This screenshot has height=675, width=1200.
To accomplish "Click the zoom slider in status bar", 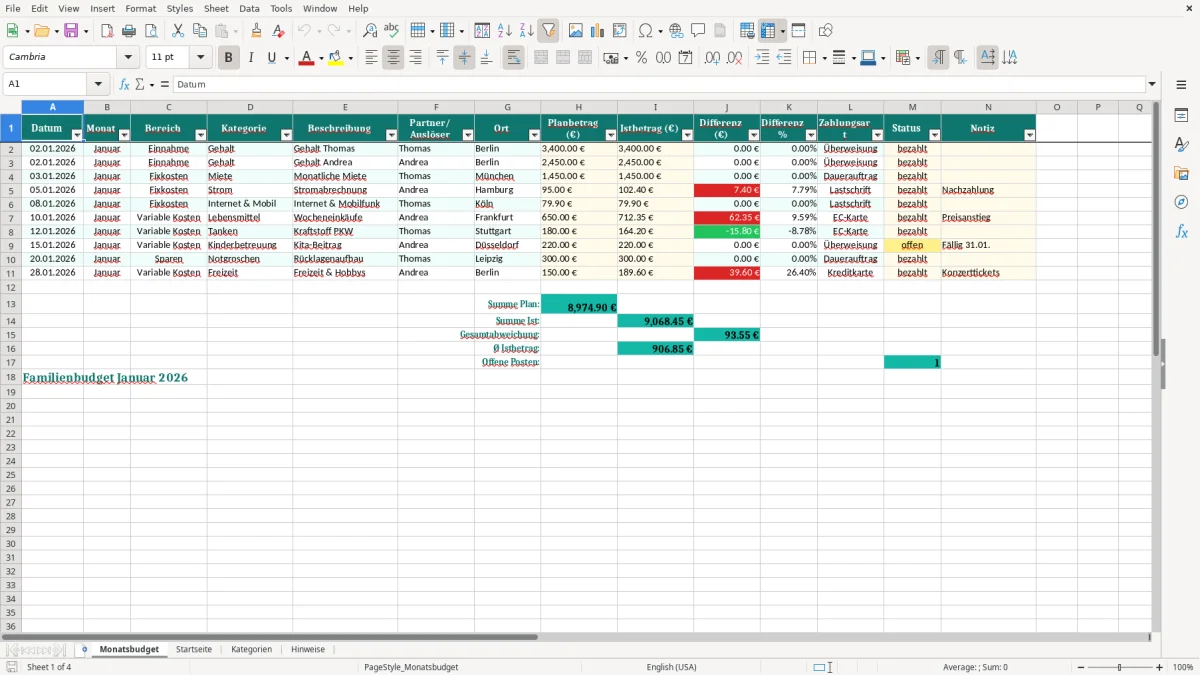I will click(1119, 667).
